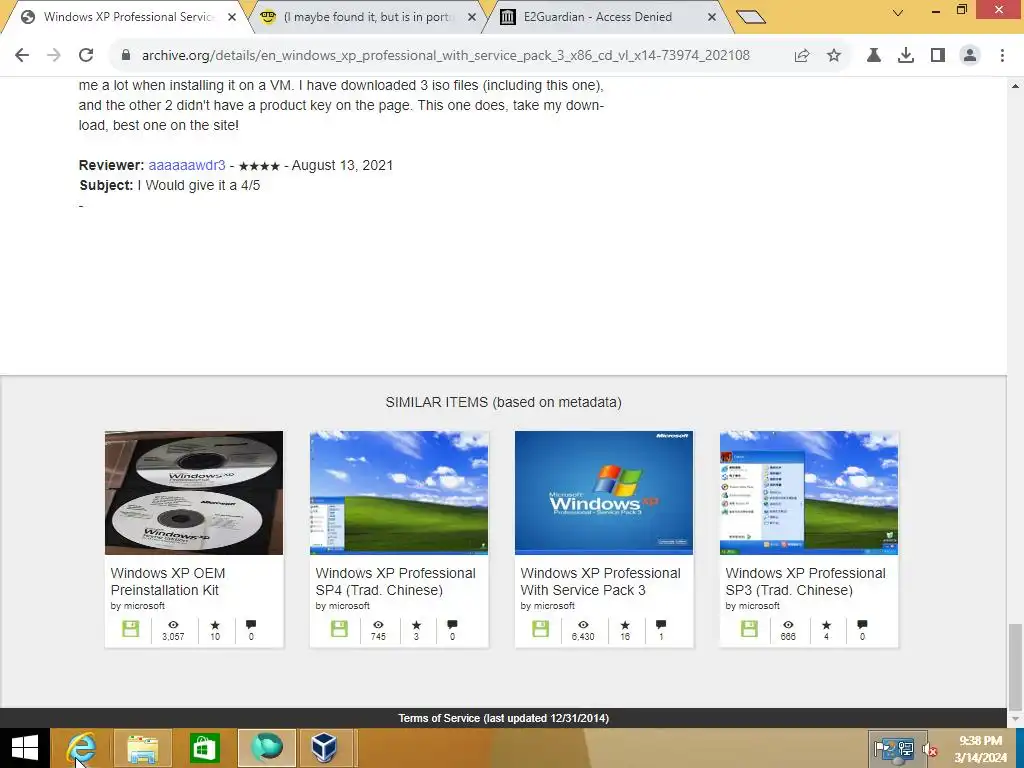
Task: Click the archive.org address bar
Action: (x=445, y=56)
